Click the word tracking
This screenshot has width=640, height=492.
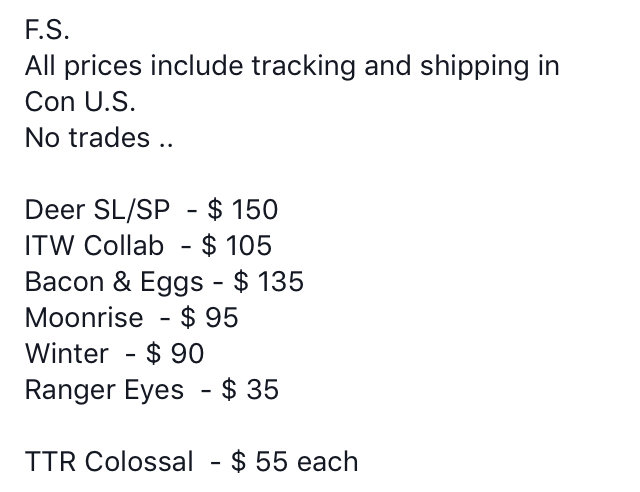click(303, 67)
